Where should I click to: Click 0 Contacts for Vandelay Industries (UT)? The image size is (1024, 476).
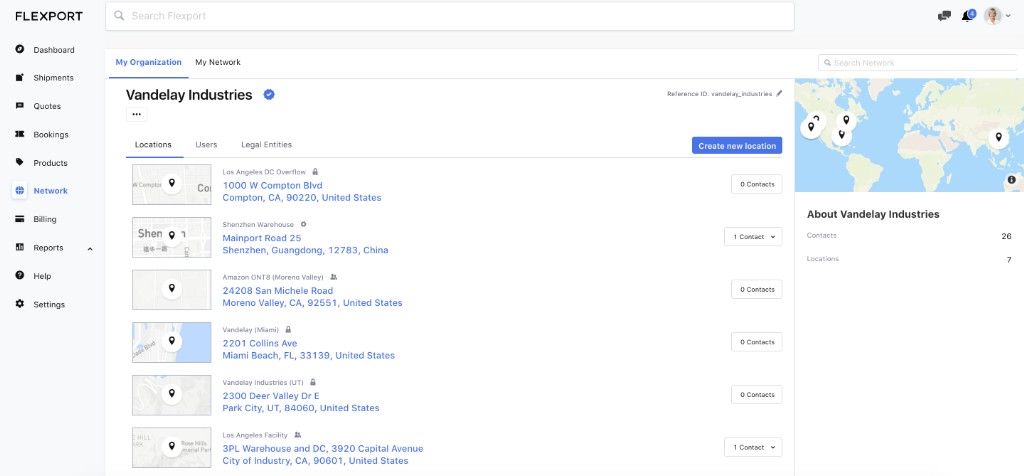pyautogui.click(x=756, y=394)
